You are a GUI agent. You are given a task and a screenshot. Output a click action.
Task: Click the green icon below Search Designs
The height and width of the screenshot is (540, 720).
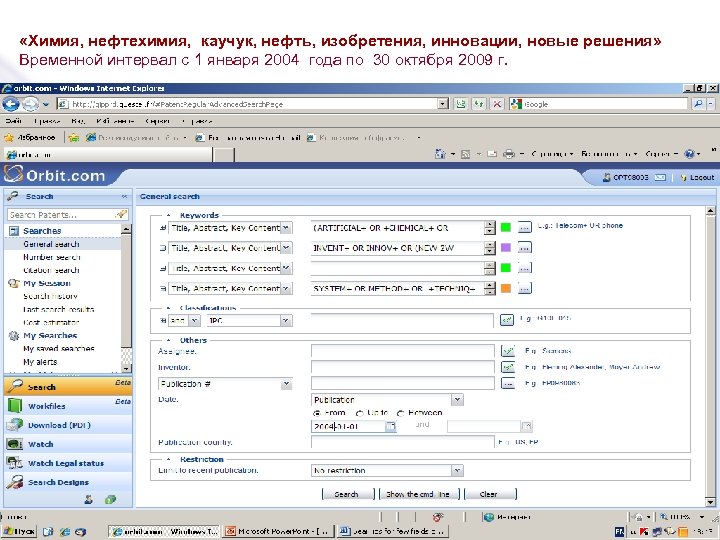[110, 500]
